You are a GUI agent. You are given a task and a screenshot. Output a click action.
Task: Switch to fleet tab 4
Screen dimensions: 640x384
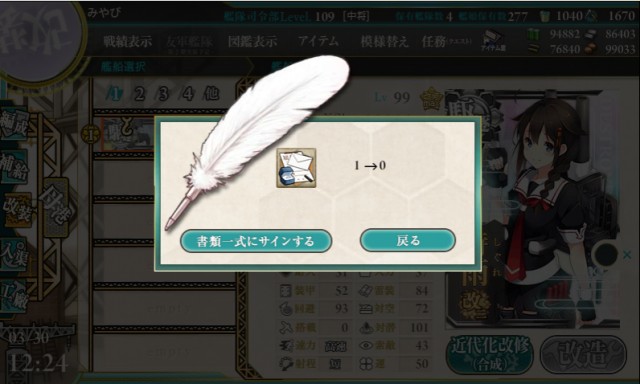tap(187, 94)
